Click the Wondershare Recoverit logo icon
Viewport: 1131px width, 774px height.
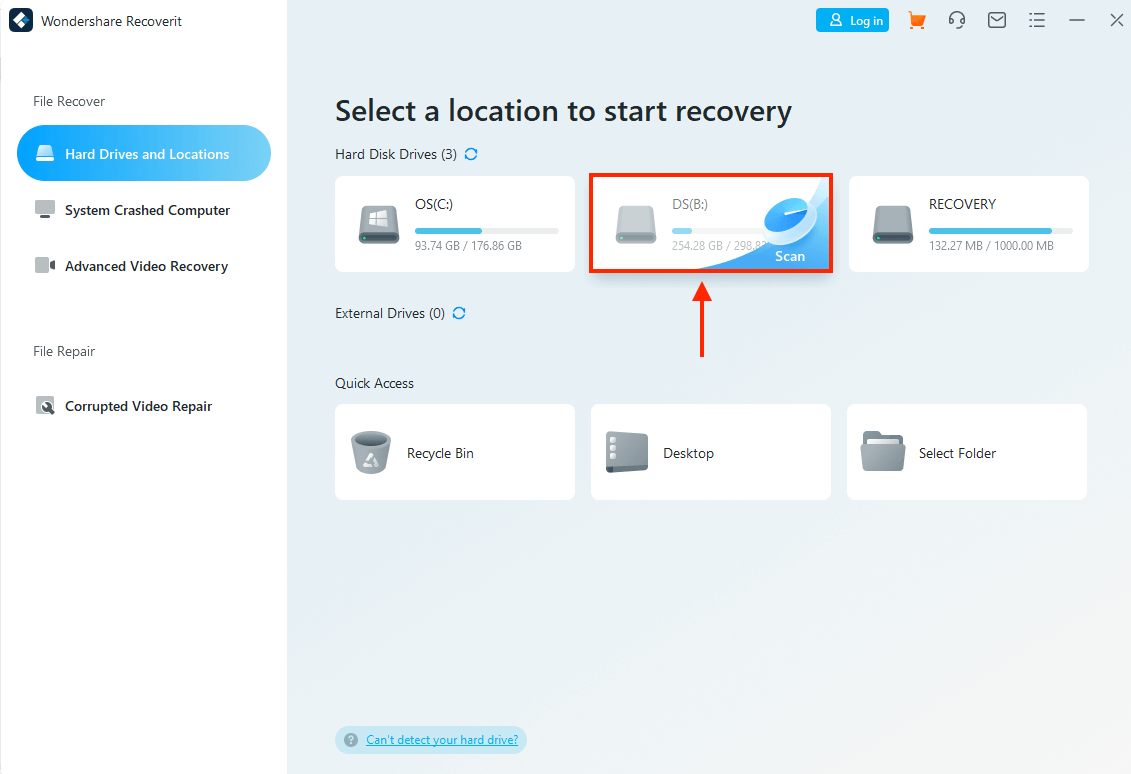point(21,21)
